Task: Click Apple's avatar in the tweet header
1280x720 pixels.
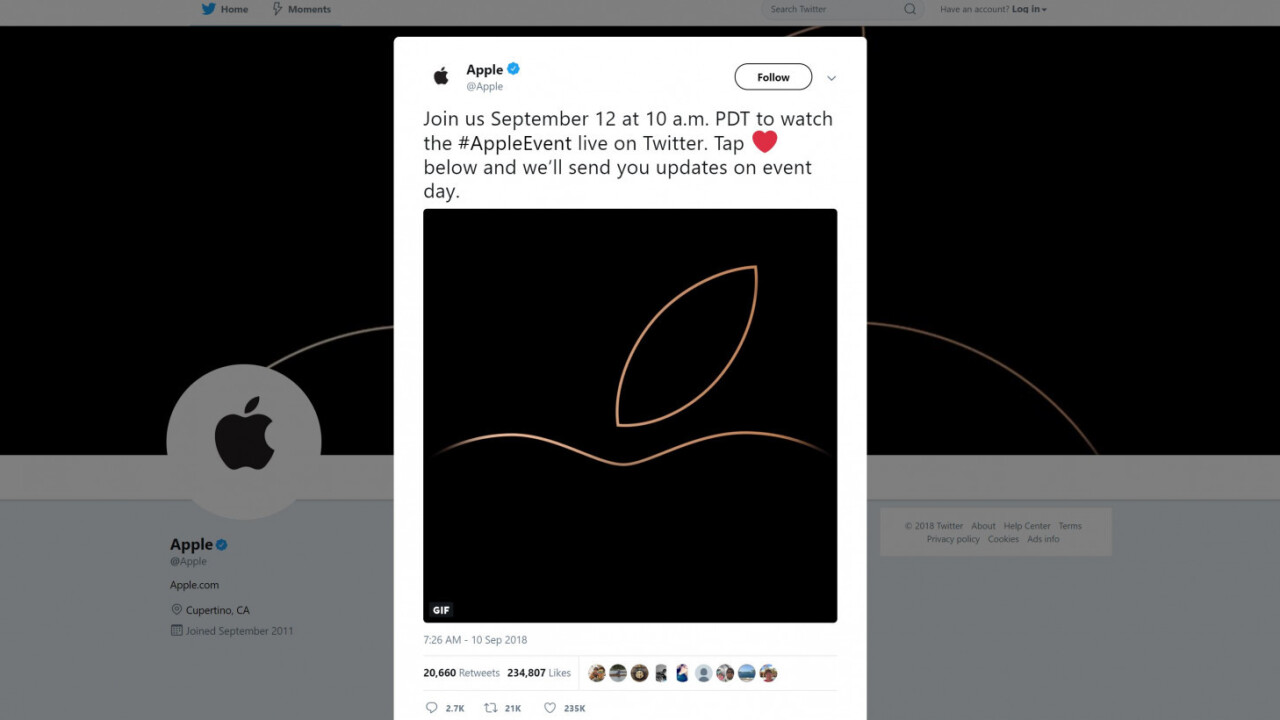Action: [441, 77]
